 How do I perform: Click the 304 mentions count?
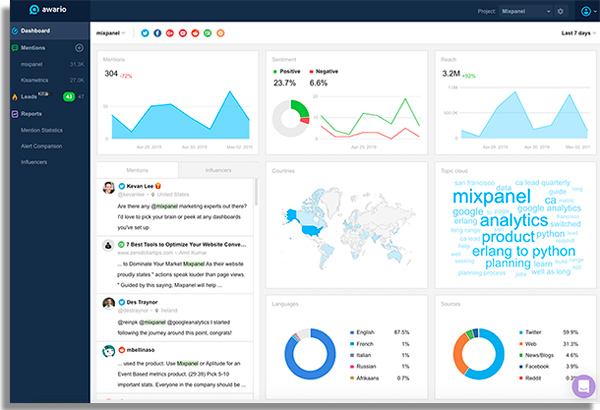tap(111, 74)
